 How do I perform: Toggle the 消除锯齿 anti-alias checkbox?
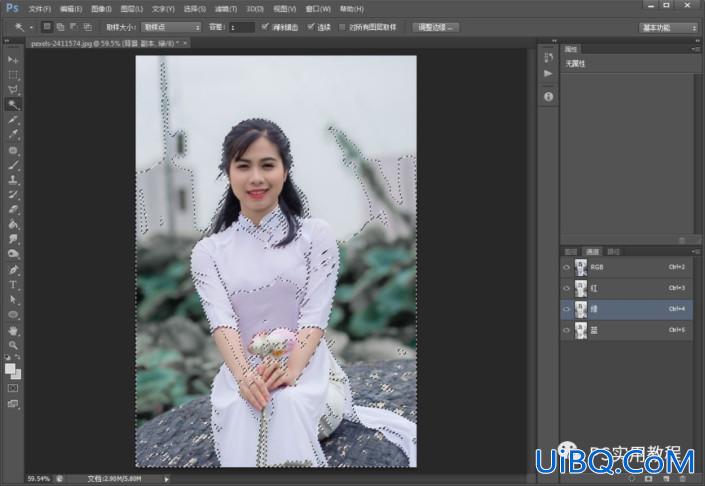coord(265,27)
